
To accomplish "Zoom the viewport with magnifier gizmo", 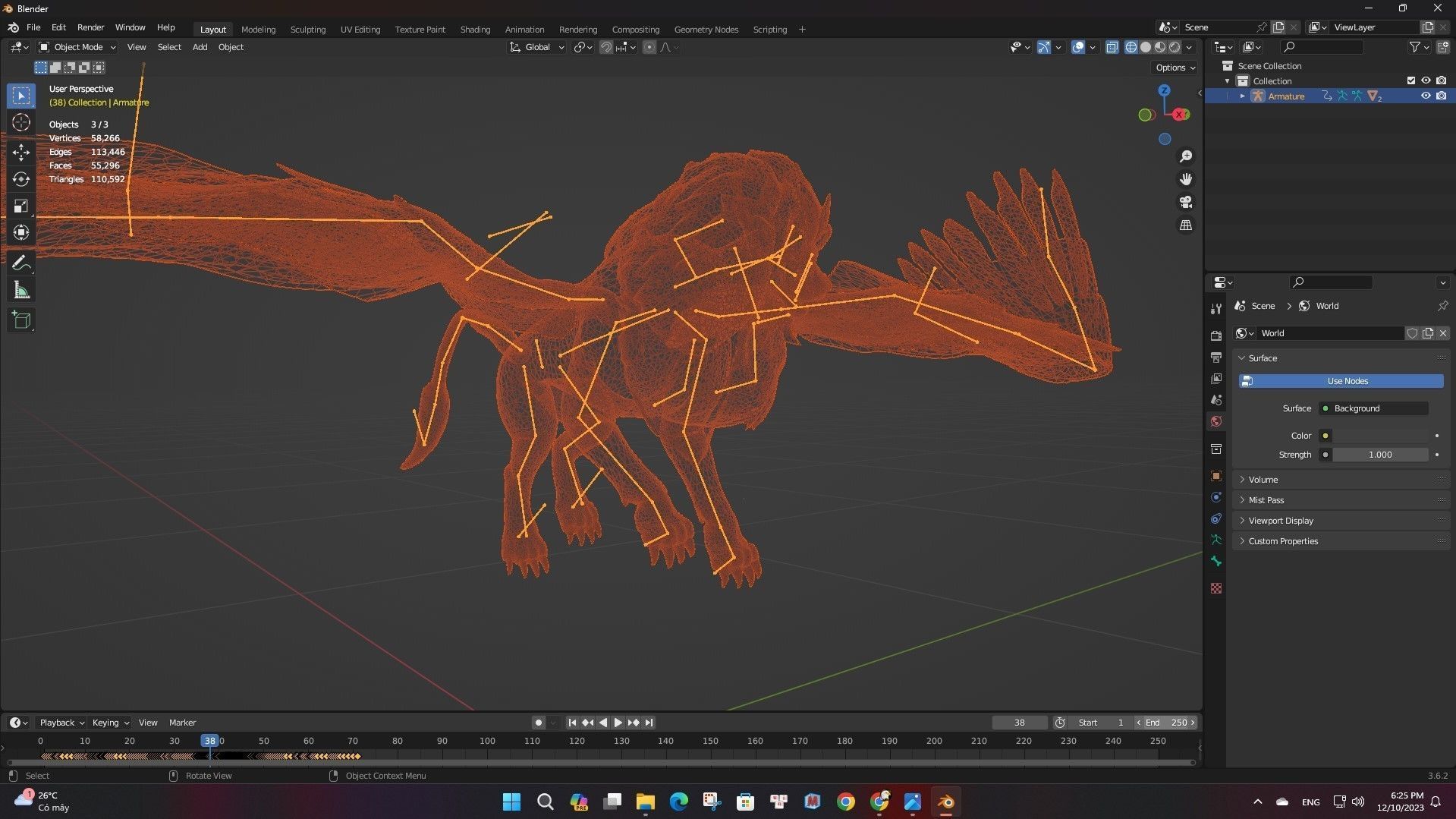I will click(x=1186, y=156).
